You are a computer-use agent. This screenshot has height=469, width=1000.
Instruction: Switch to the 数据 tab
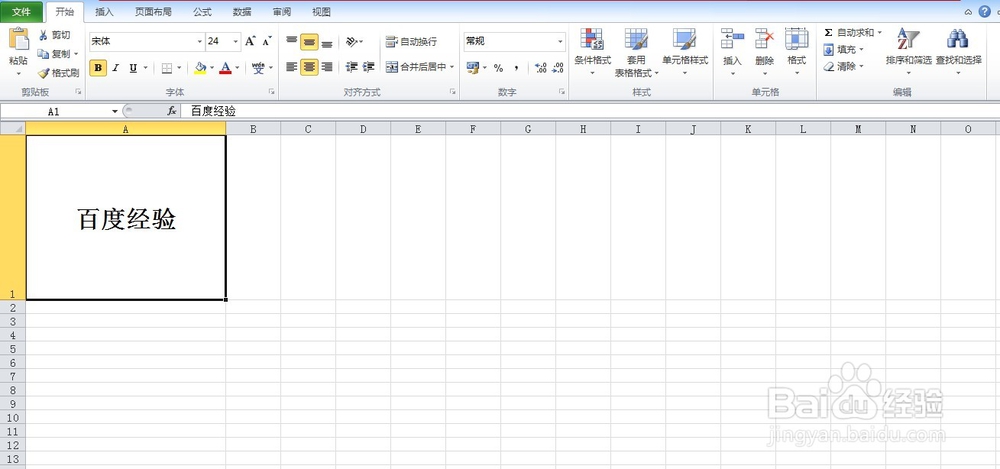[242, 11]
